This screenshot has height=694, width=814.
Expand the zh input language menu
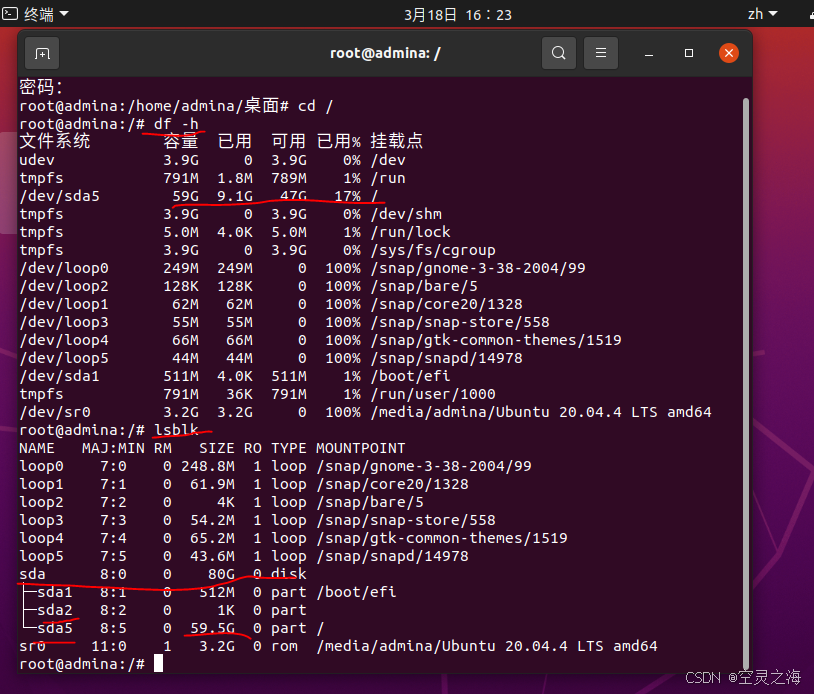(763, 14)
